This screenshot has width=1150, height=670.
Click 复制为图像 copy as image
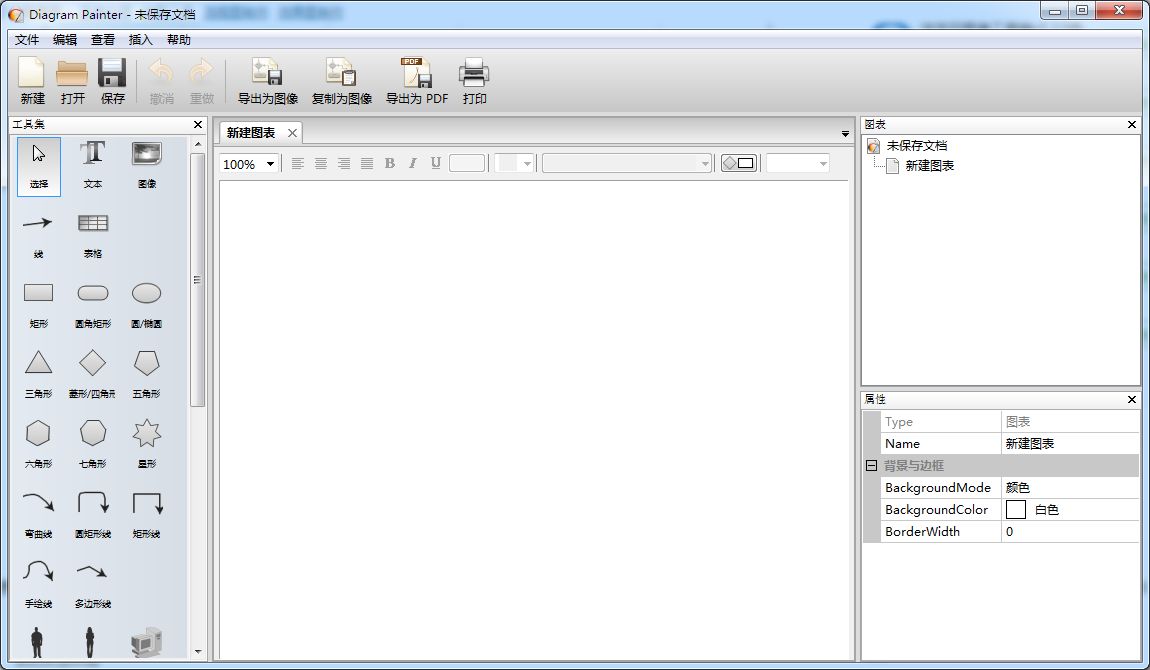click(x=342, y=81)
